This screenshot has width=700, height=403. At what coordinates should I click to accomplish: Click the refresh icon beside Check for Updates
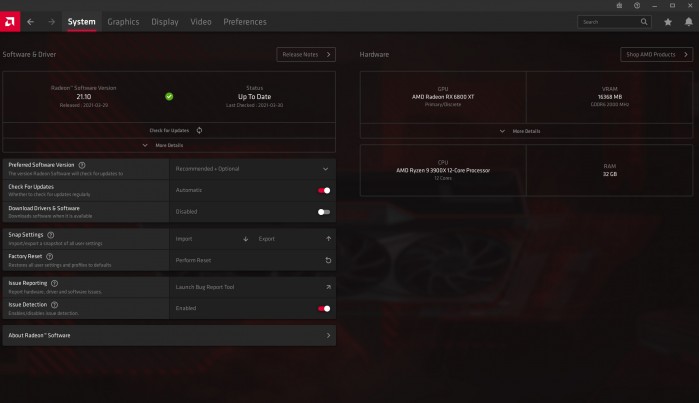tap(200, 130)
